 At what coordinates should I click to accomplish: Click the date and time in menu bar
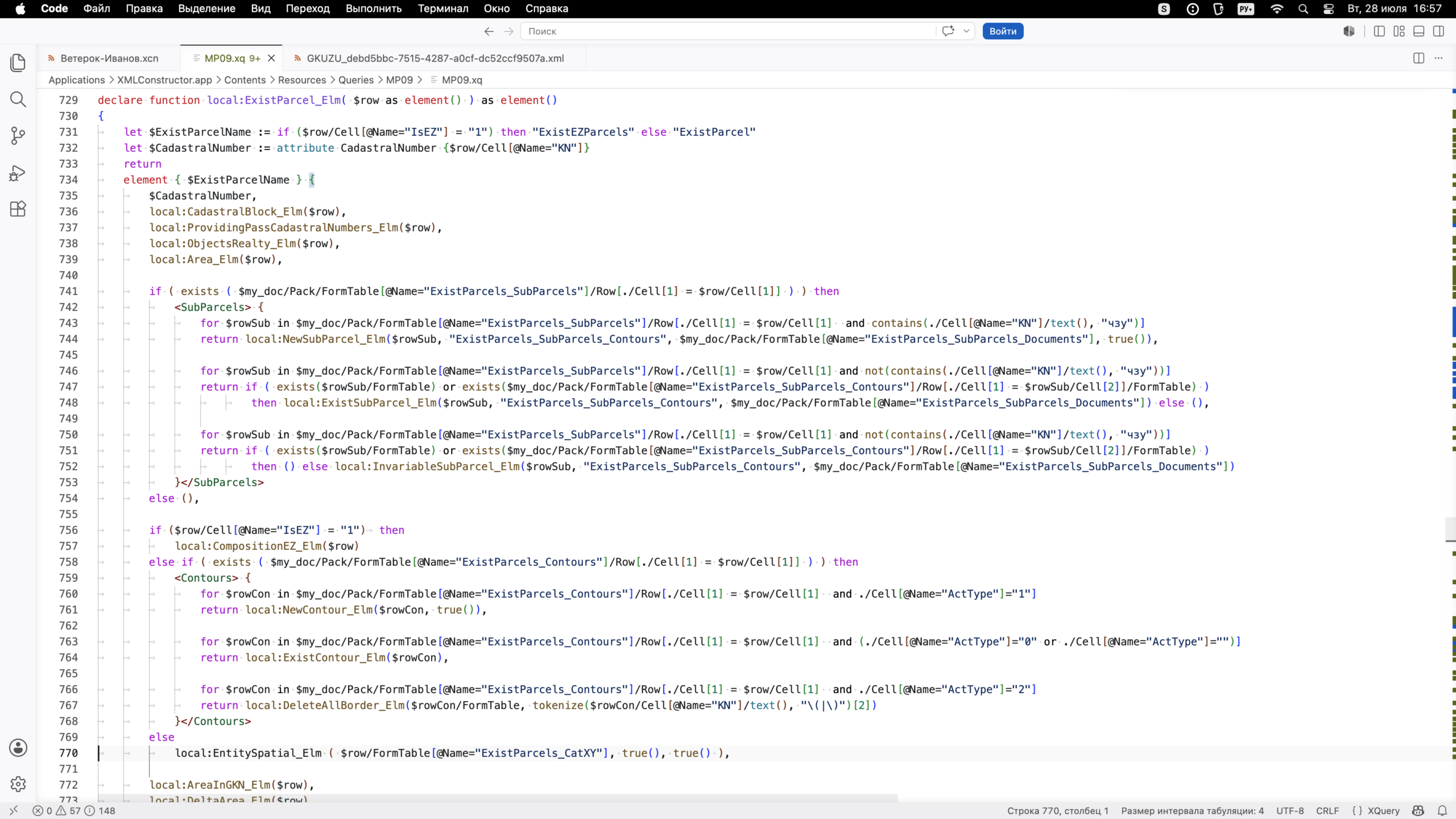pyautogui.click(x=1395, y=9)
